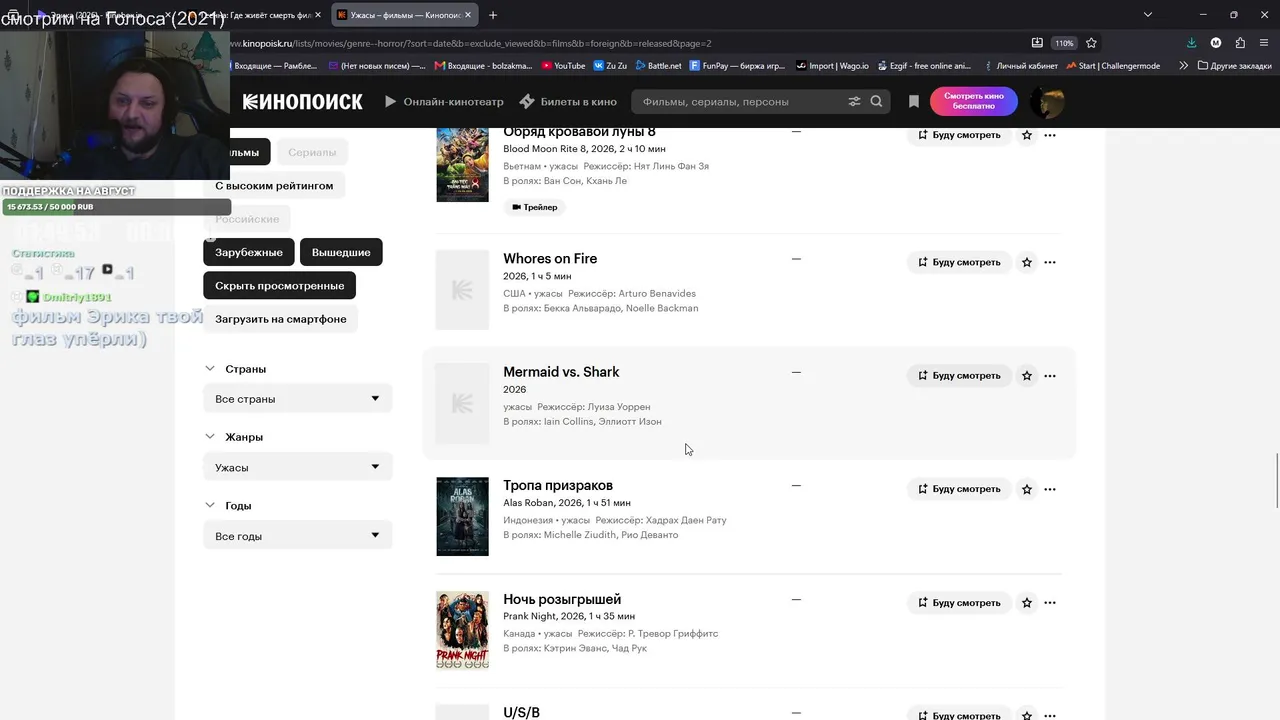1280x720 pixels.
Task: Toggle the Сериалы filter chip
Action: (312, 152)
